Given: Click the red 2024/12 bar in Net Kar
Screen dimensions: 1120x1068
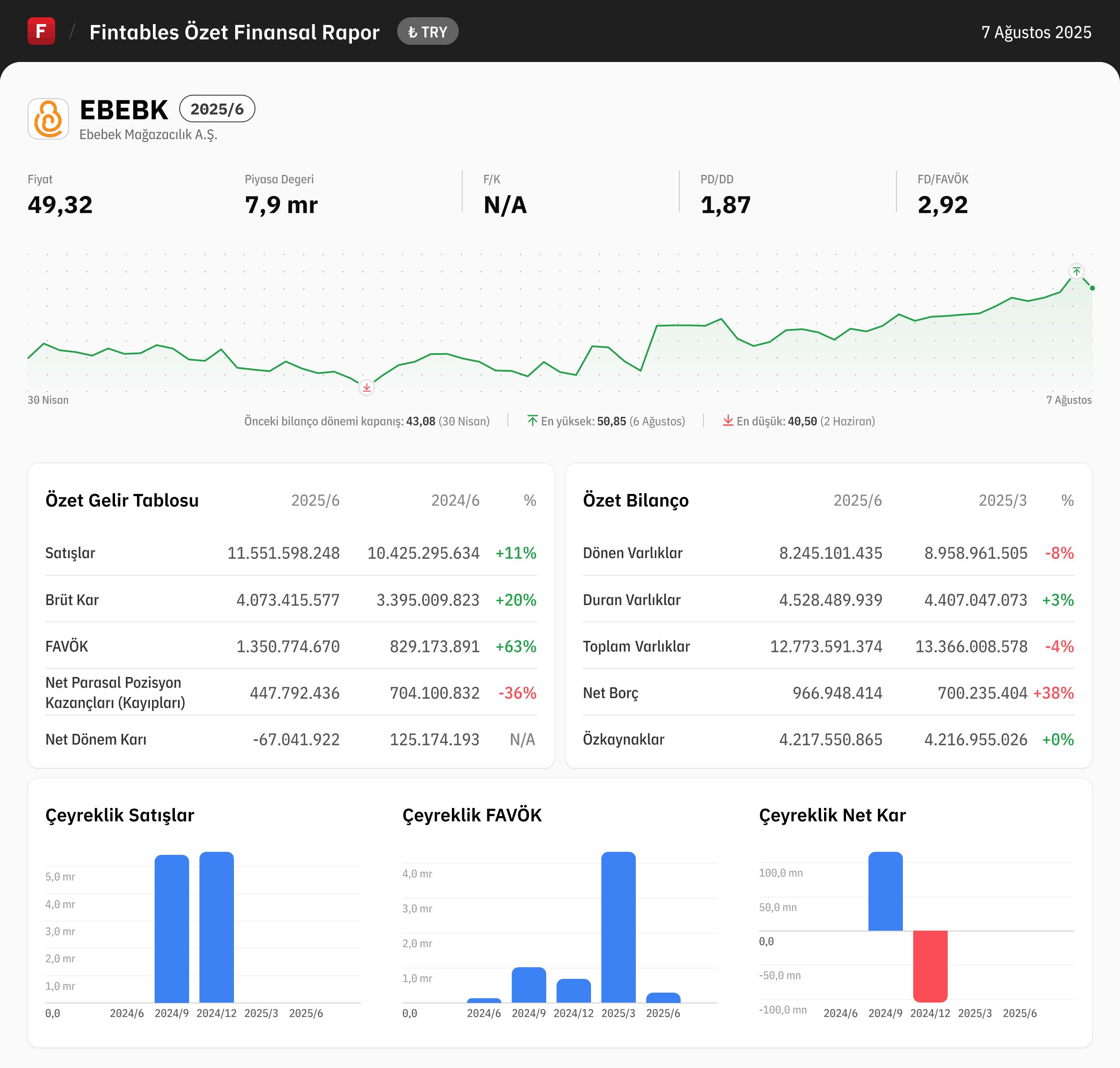Looking at the screenshot, I should coord(930,966).
